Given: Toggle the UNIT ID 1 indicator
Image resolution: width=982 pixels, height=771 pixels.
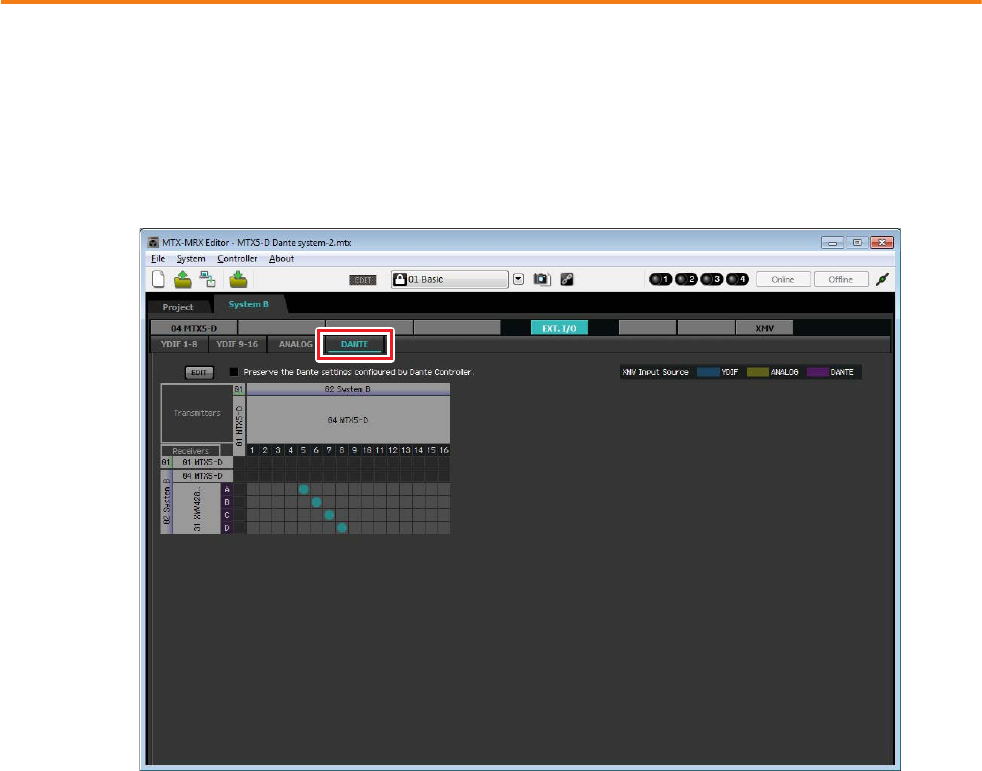Looking at the screenshot, I should [660, 279].
